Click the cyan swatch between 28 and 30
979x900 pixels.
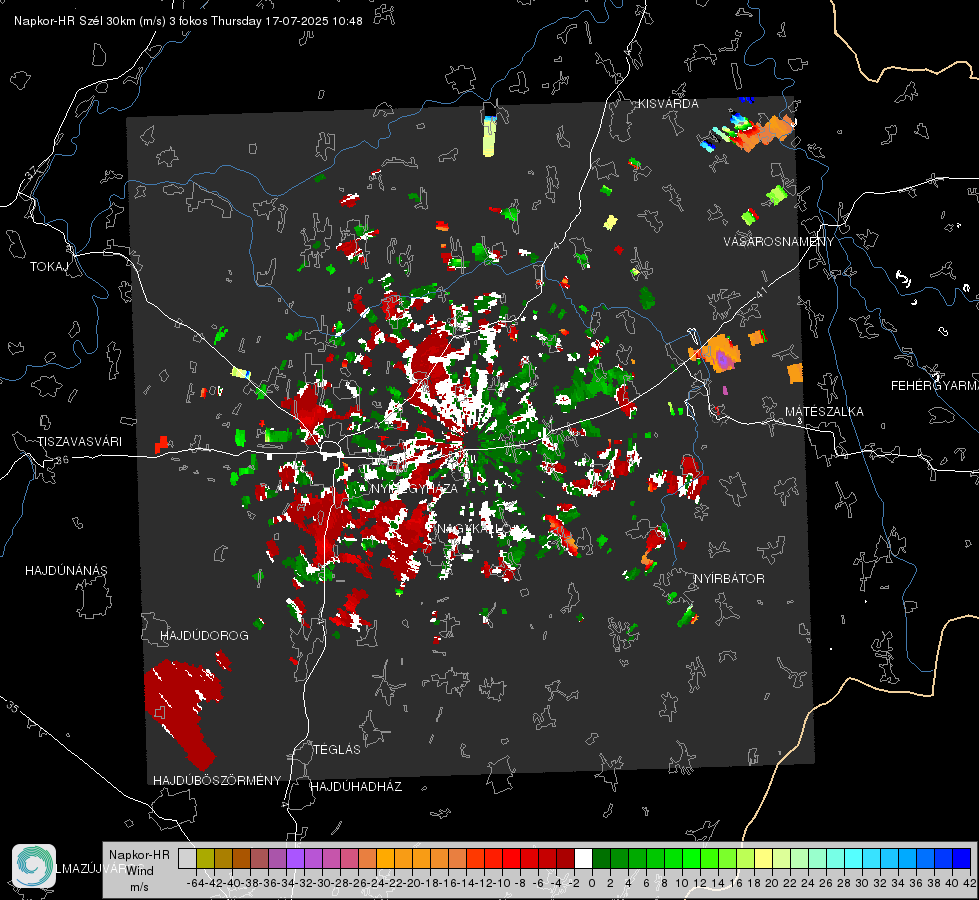click(853, 858)
